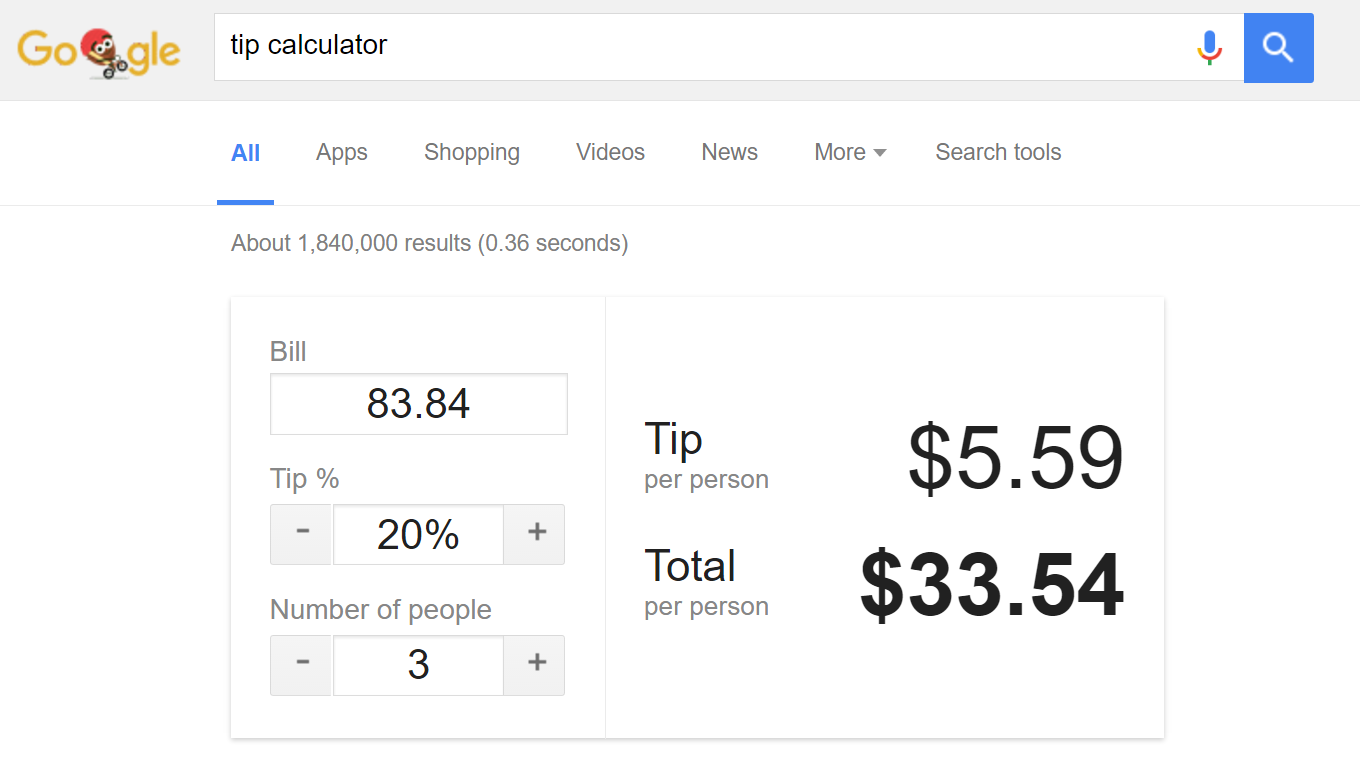Open the Videos results tab
1360x766 pixels.
610,152
